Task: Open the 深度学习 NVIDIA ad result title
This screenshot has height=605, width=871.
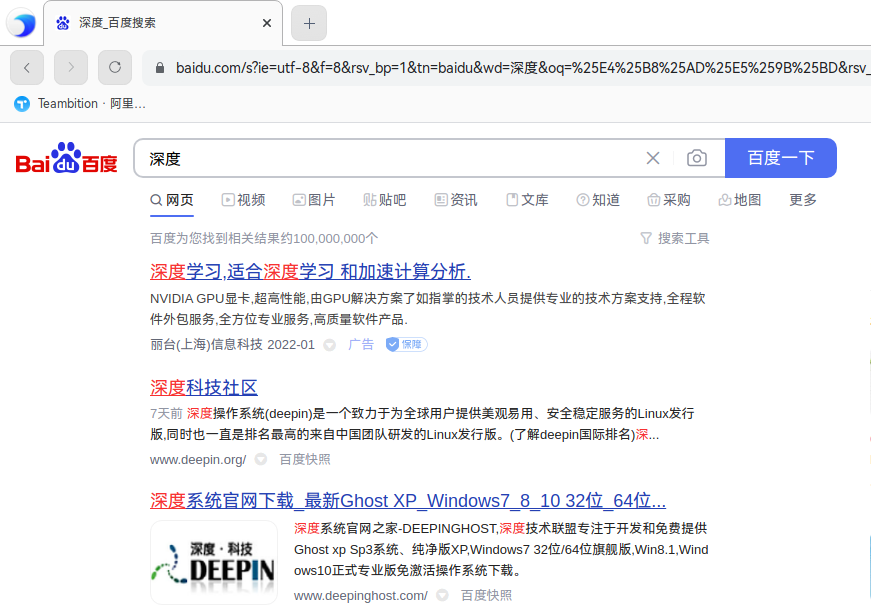Action: tap(311, 272)
